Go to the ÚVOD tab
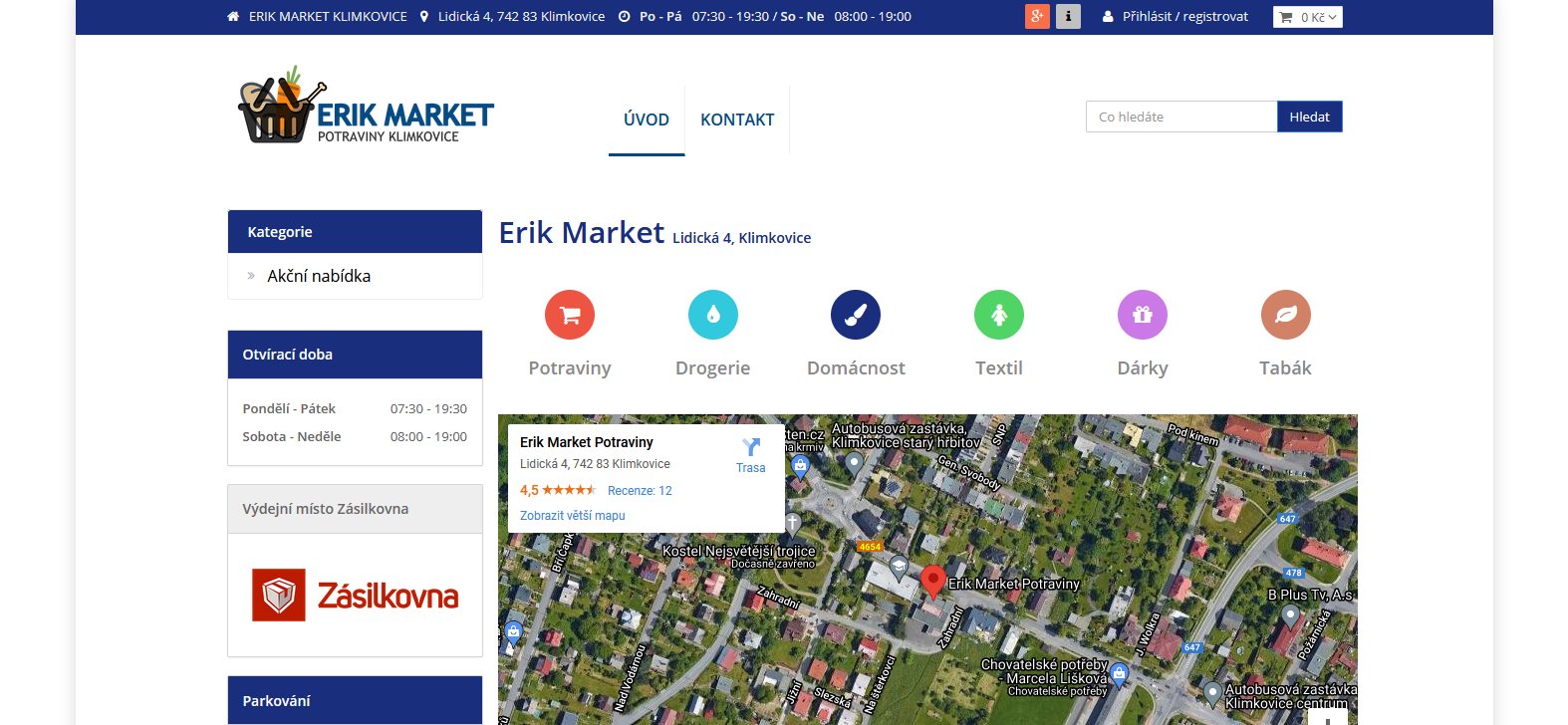The height and width of the screenshot is (725, 1568). [647, 120]
